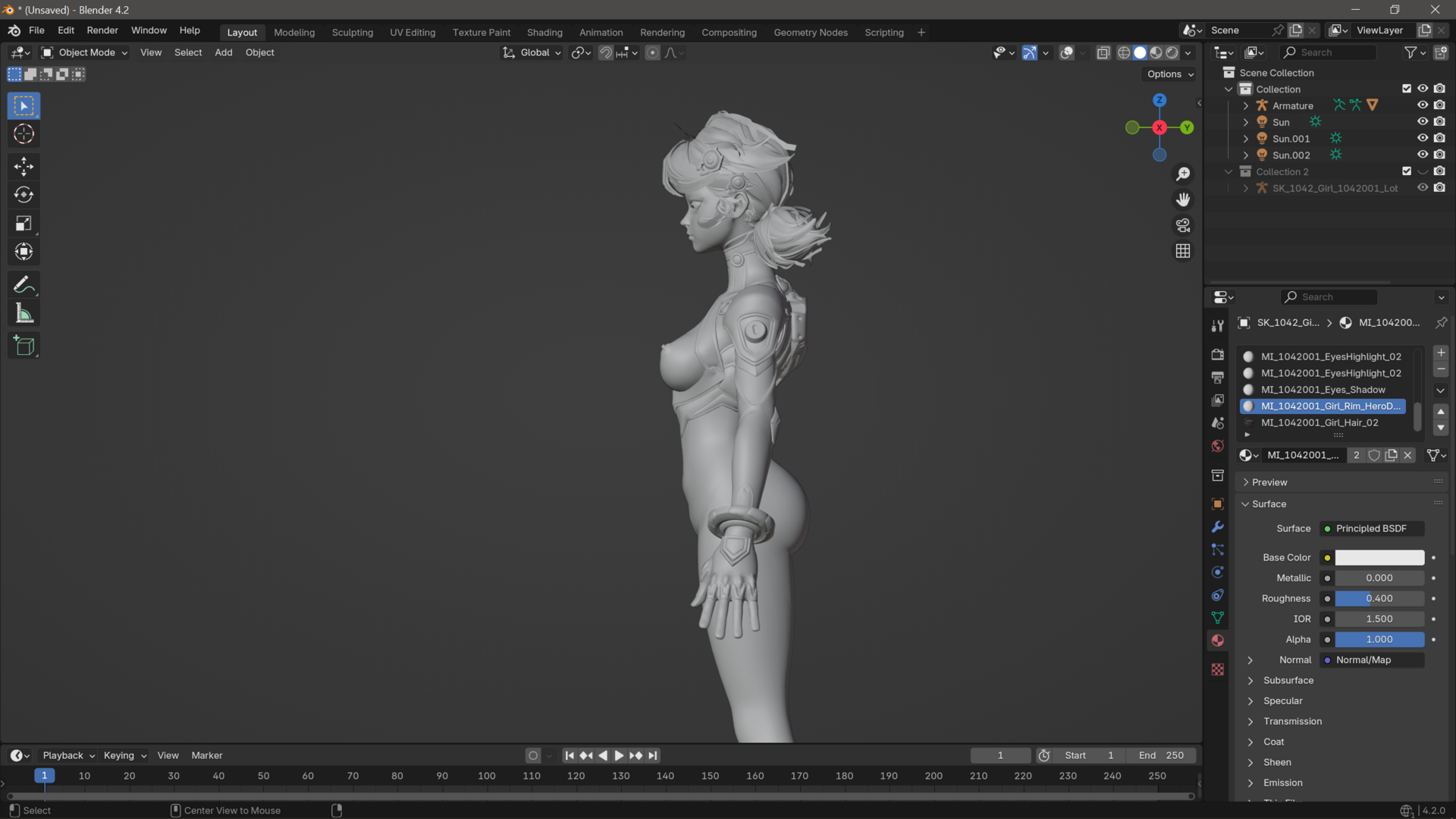This screenshot has width=1456, height=819.
Task: Open the Object Mode dropdown
Action: coord(85,52)
